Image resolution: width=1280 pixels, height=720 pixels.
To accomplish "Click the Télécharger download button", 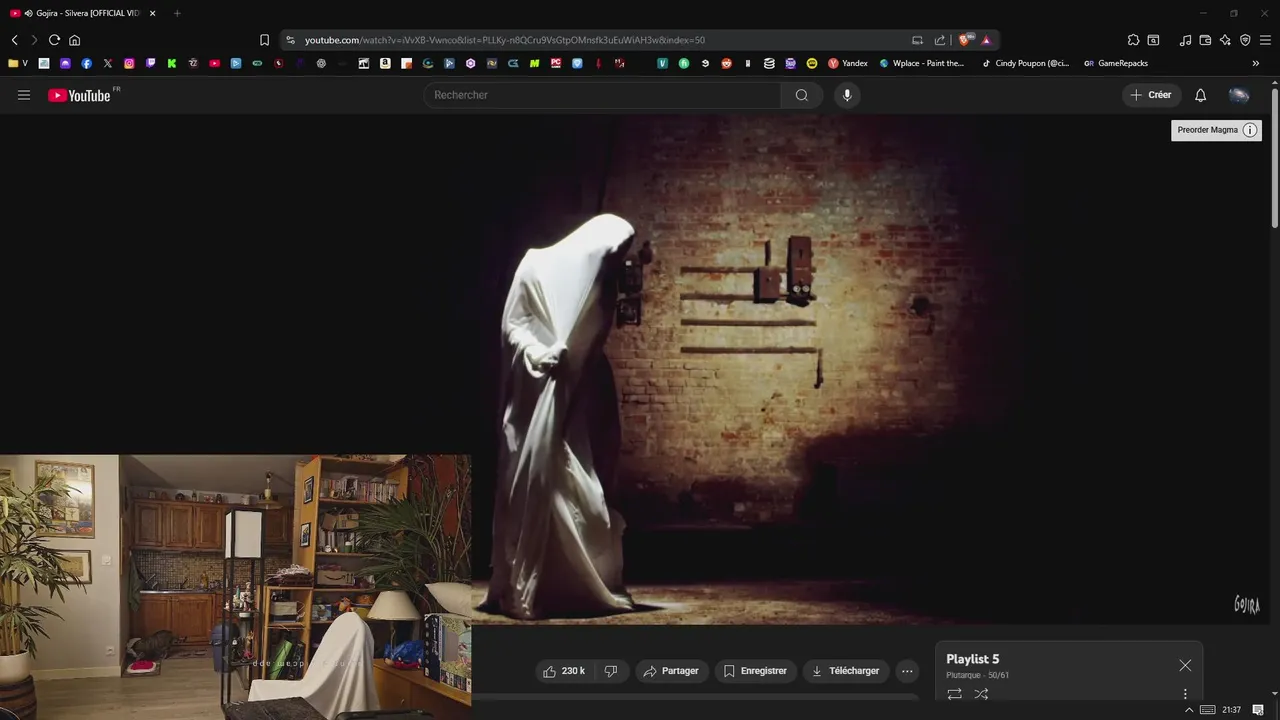I will (845, 671).
